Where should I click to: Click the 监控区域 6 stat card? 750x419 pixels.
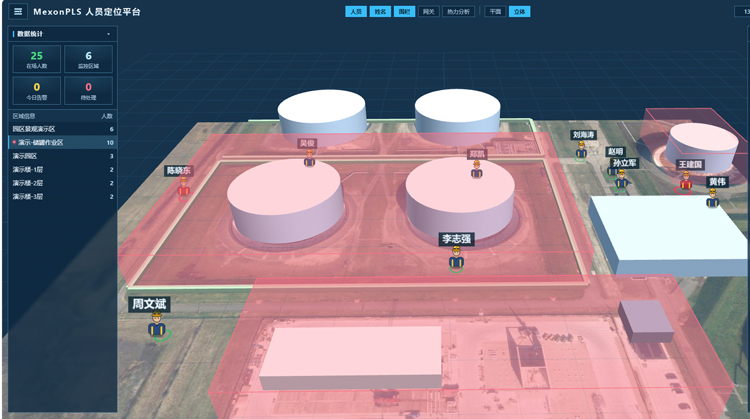(88, 59)
